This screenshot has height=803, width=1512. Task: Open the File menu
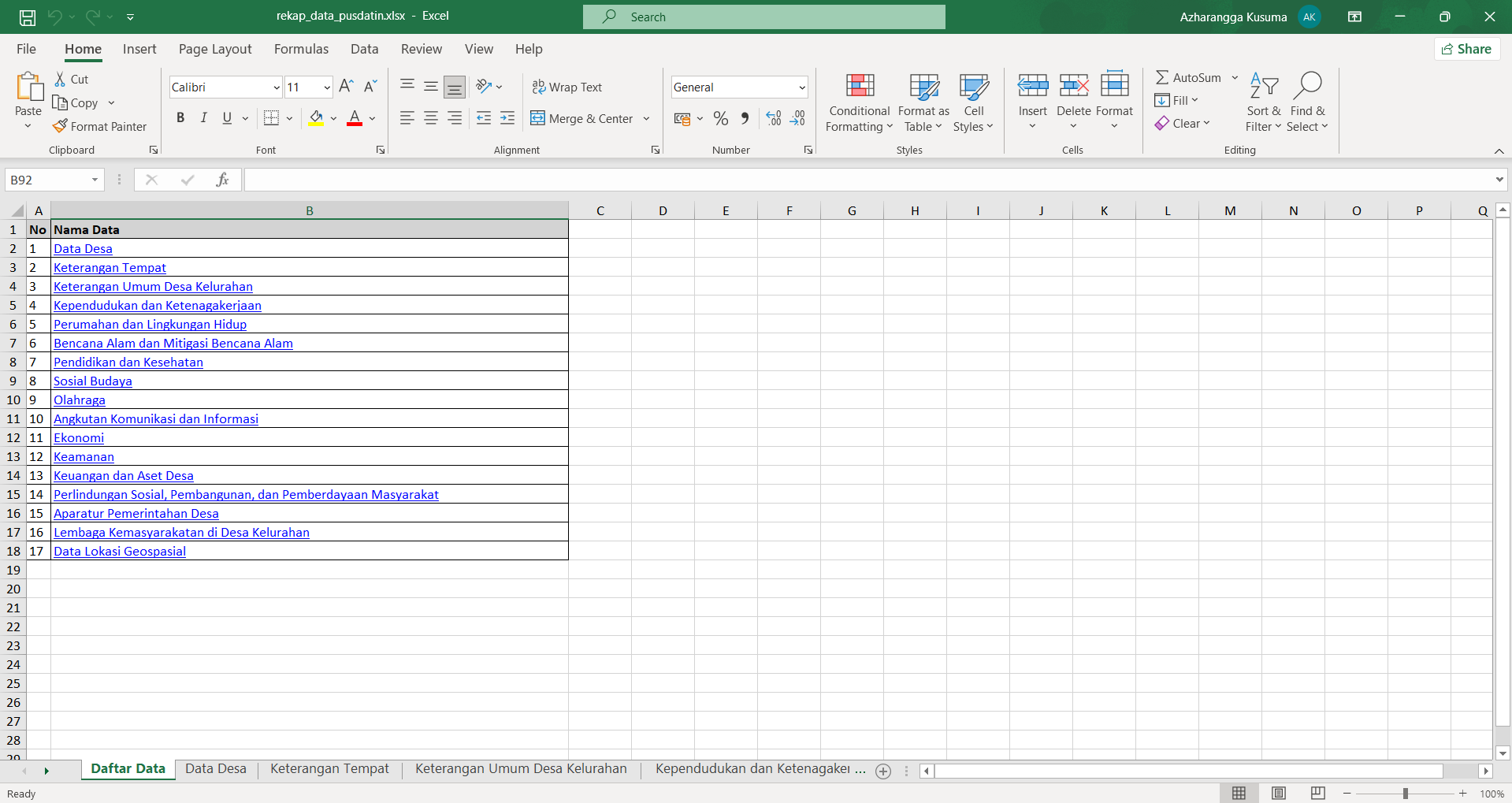26,49
